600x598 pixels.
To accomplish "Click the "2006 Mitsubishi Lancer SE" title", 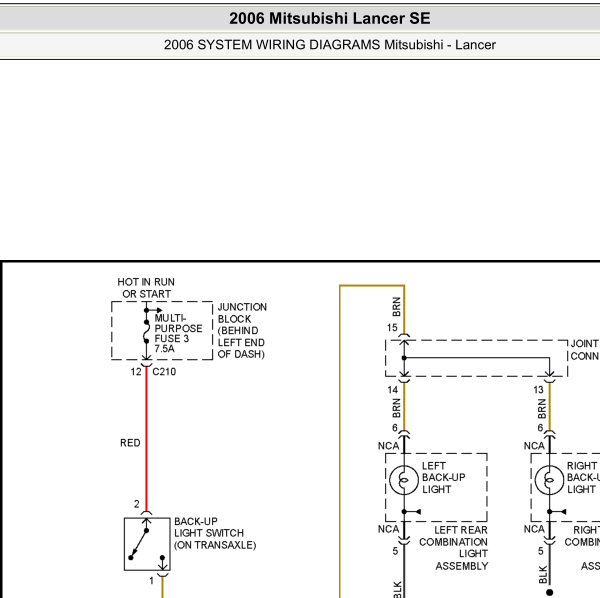I will click(329, 18).
